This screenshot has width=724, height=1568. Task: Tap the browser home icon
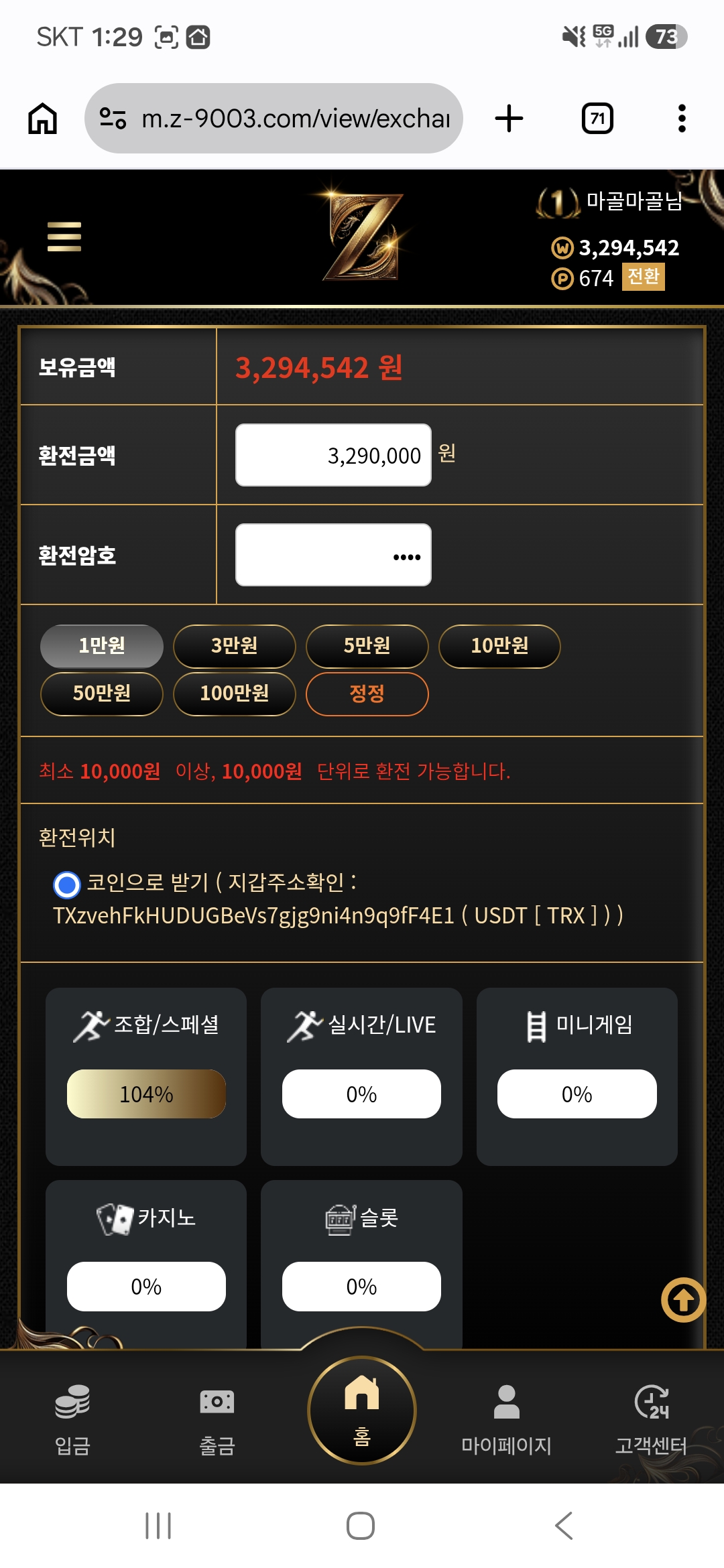(x=42, y=119)
